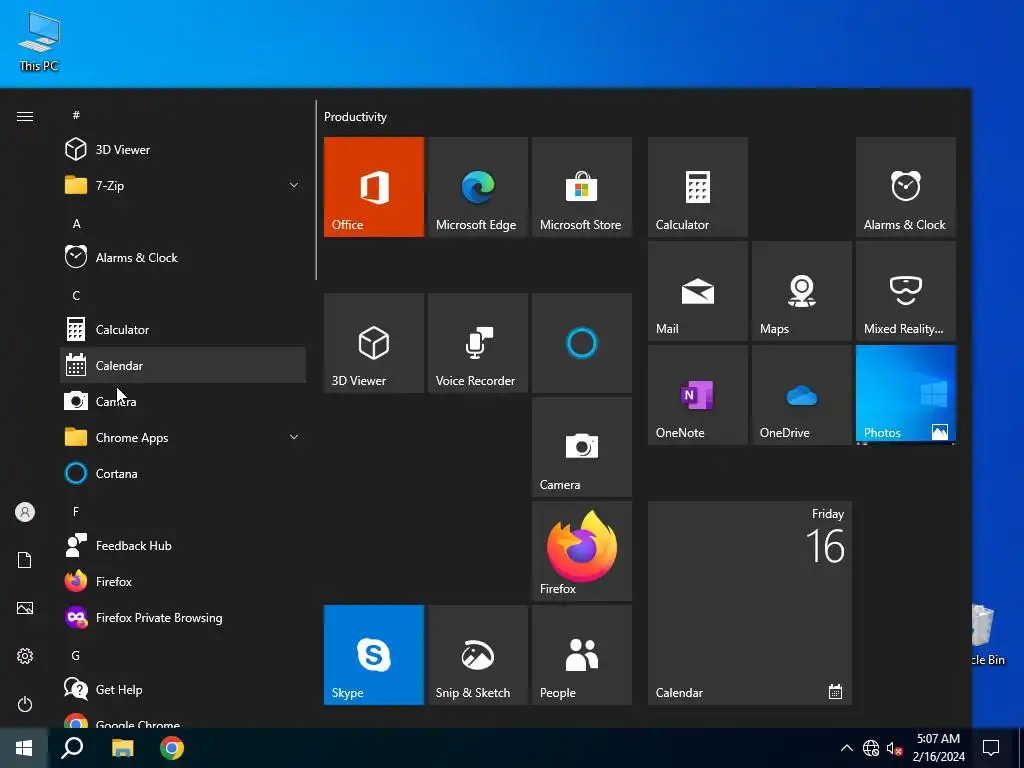The image size is (1024, 768).
Task: Launch the Firefox tile
Action: click(x=582, y=551)
